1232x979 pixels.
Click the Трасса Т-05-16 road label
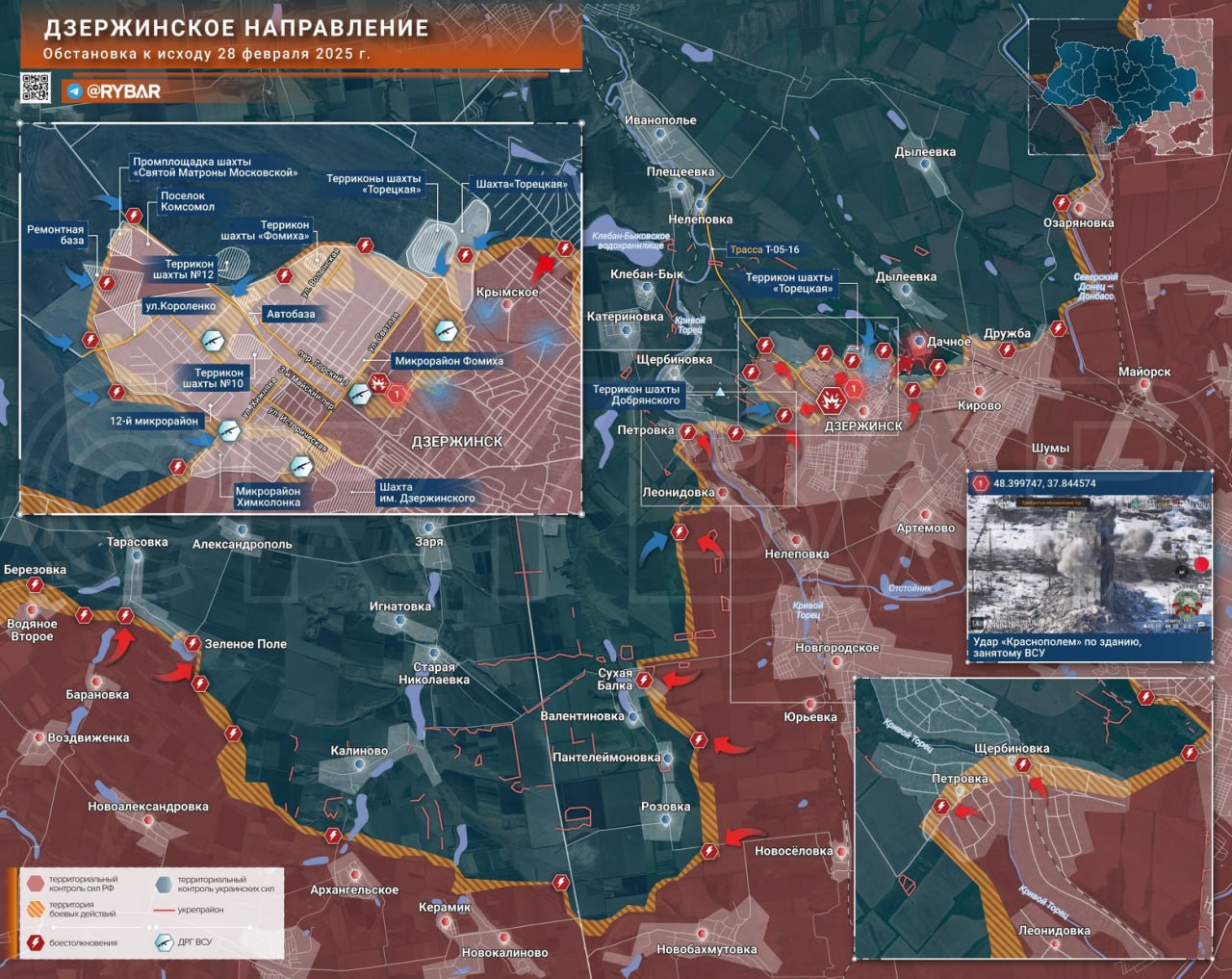pyautogui.click(x=763, y=249)
